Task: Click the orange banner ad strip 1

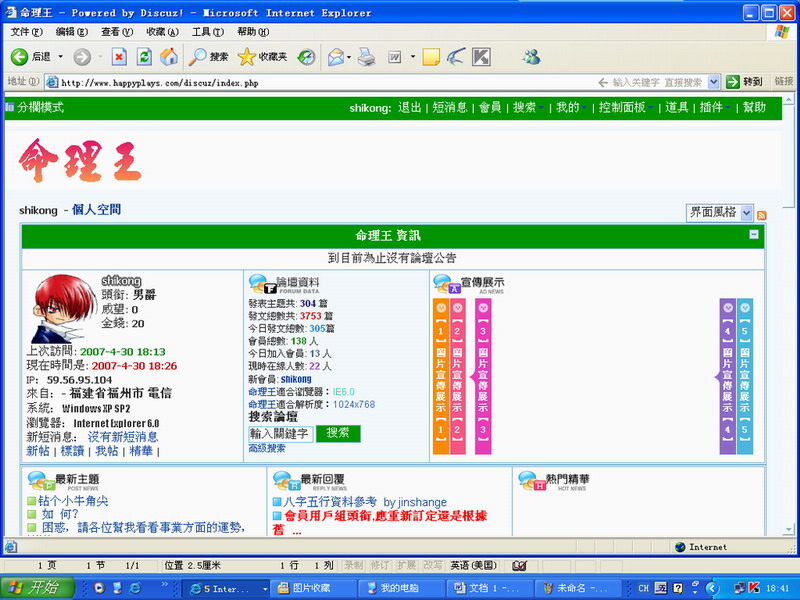Action: coord(441,375)
